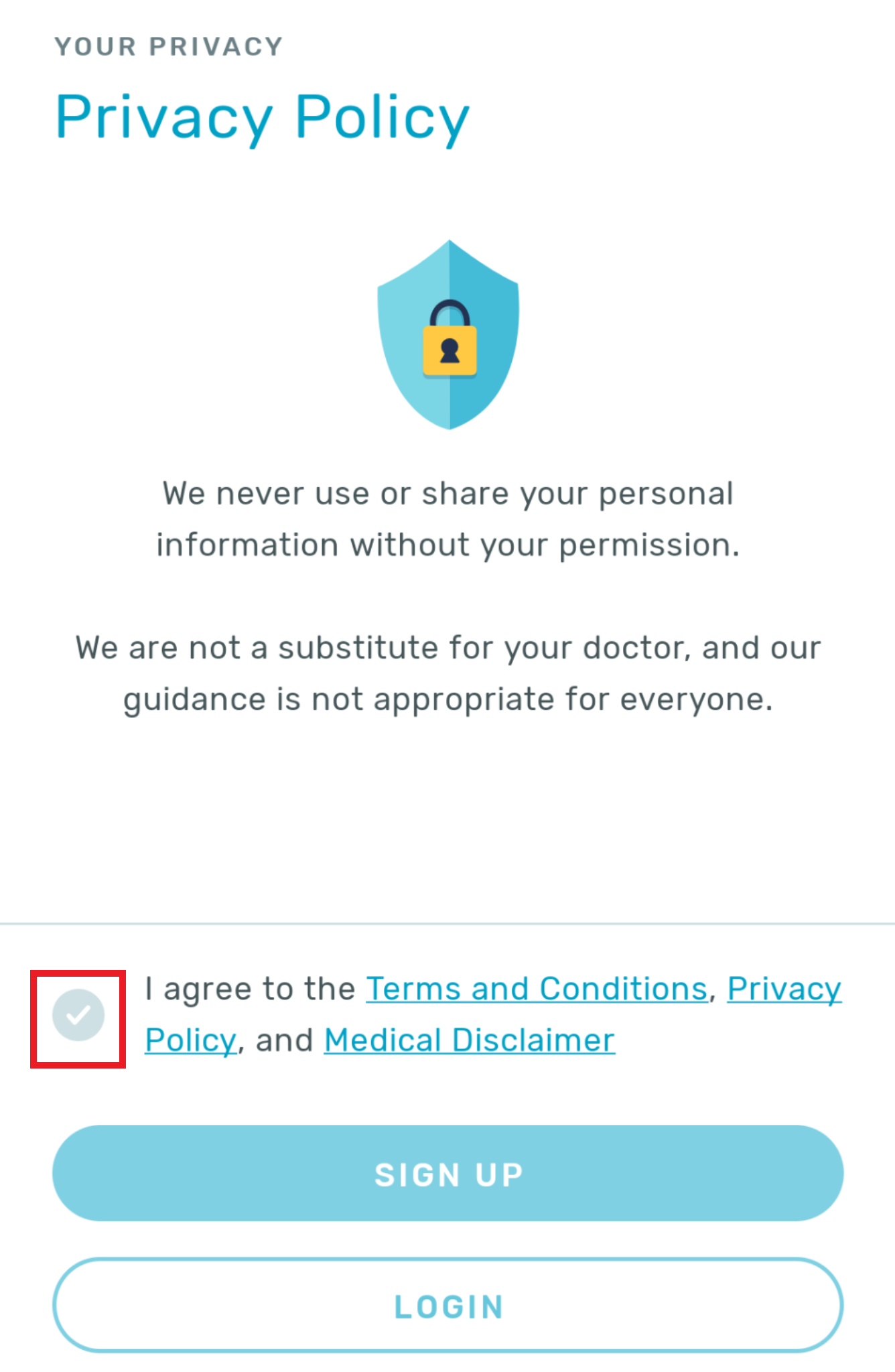Click the shield with padlock icon
The height and width of the screenshot is (1372, 895).
coord(449,335)
